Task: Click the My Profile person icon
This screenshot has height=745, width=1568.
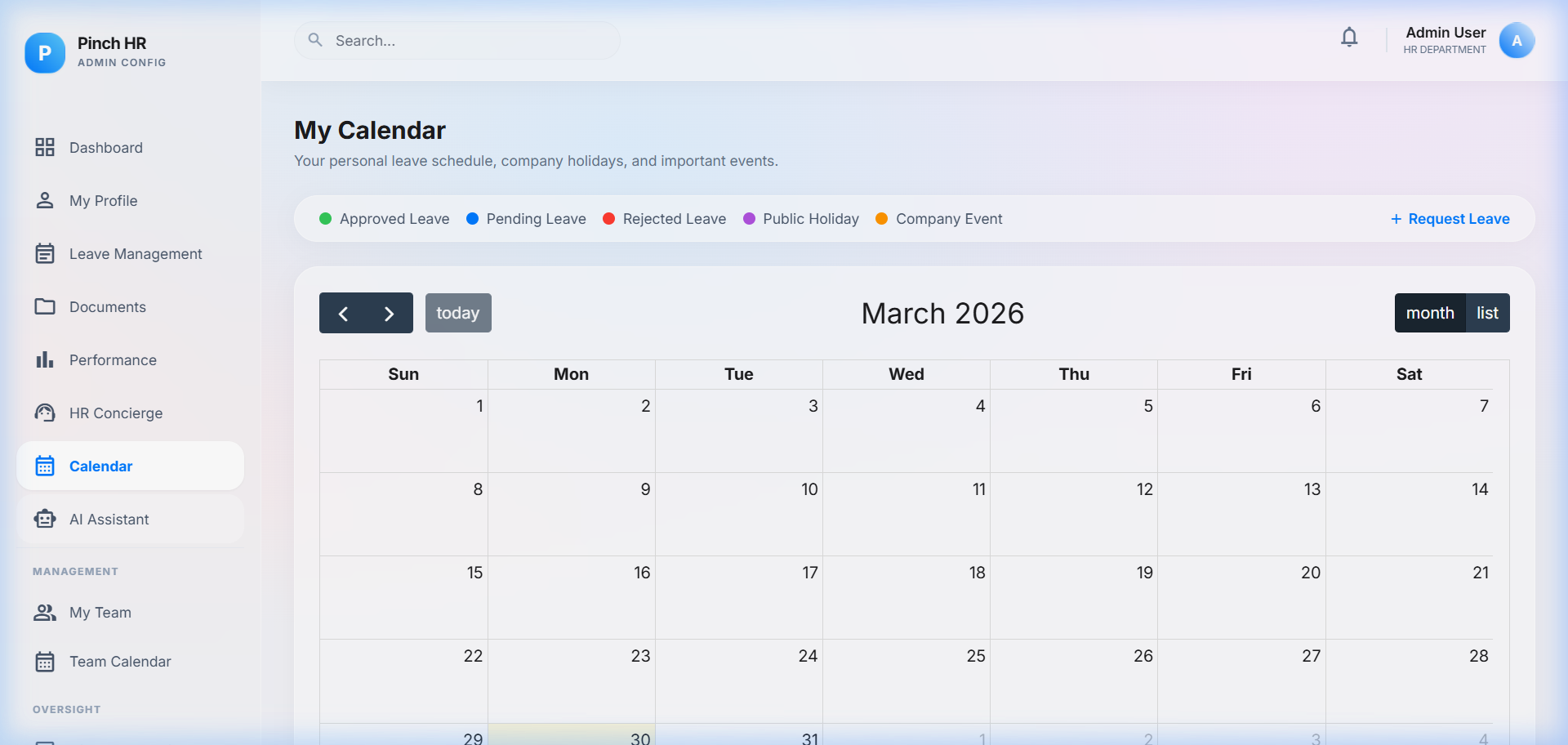Action: pyautogui.click(x=45, y=201)
